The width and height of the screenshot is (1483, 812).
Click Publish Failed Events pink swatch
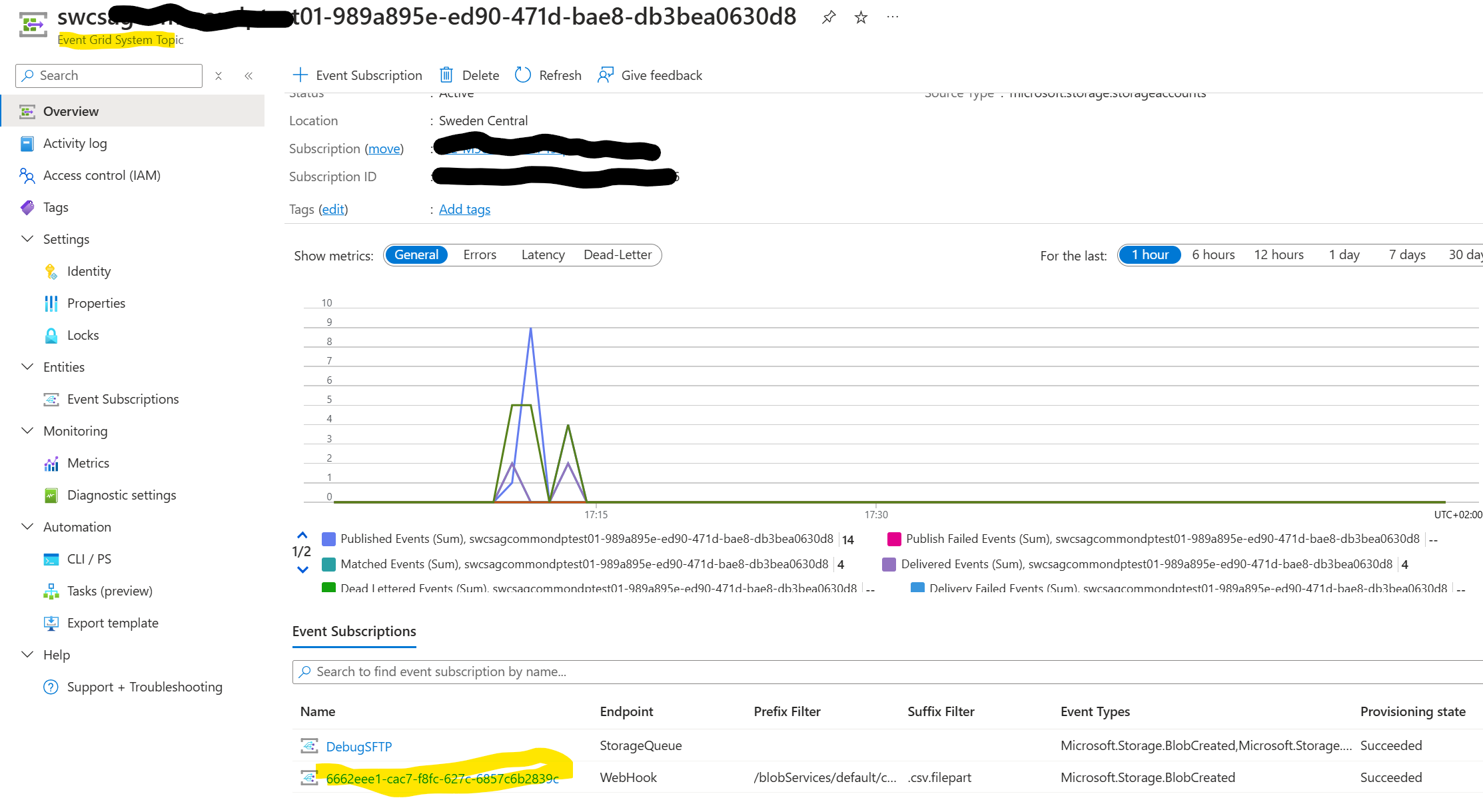(894, 539)
